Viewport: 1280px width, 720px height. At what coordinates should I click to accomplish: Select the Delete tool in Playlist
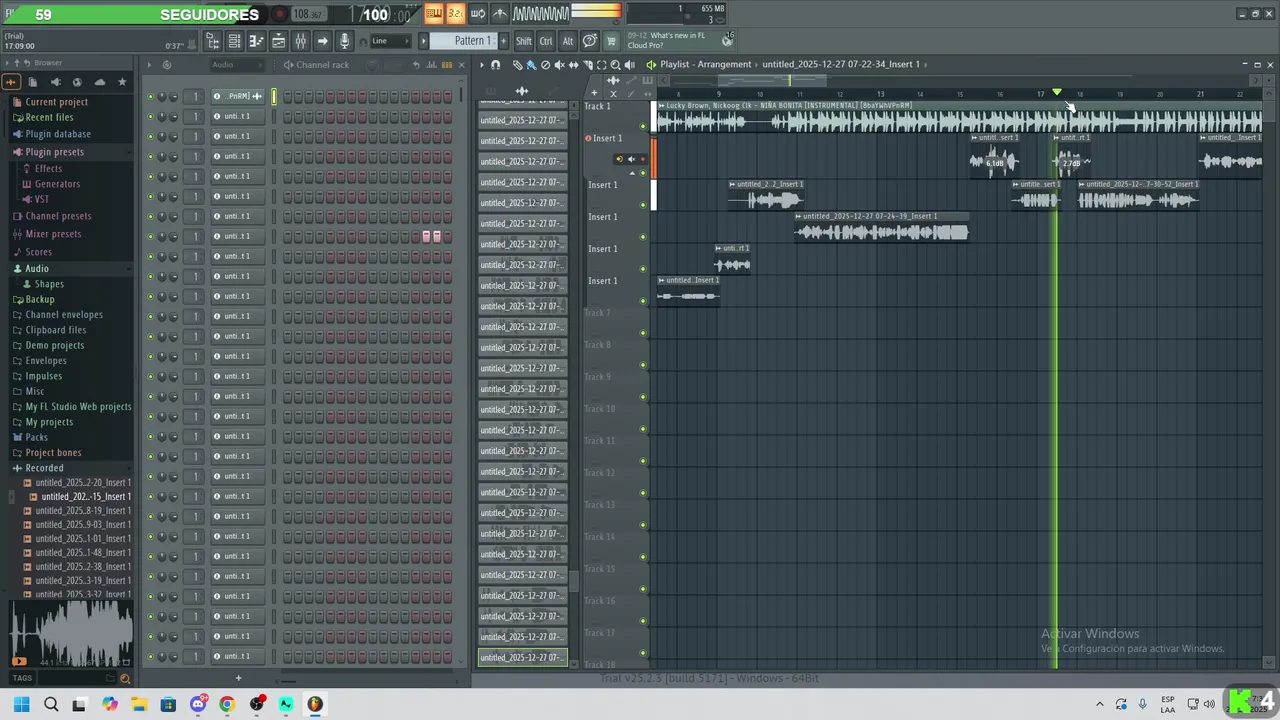coord(545,65)
